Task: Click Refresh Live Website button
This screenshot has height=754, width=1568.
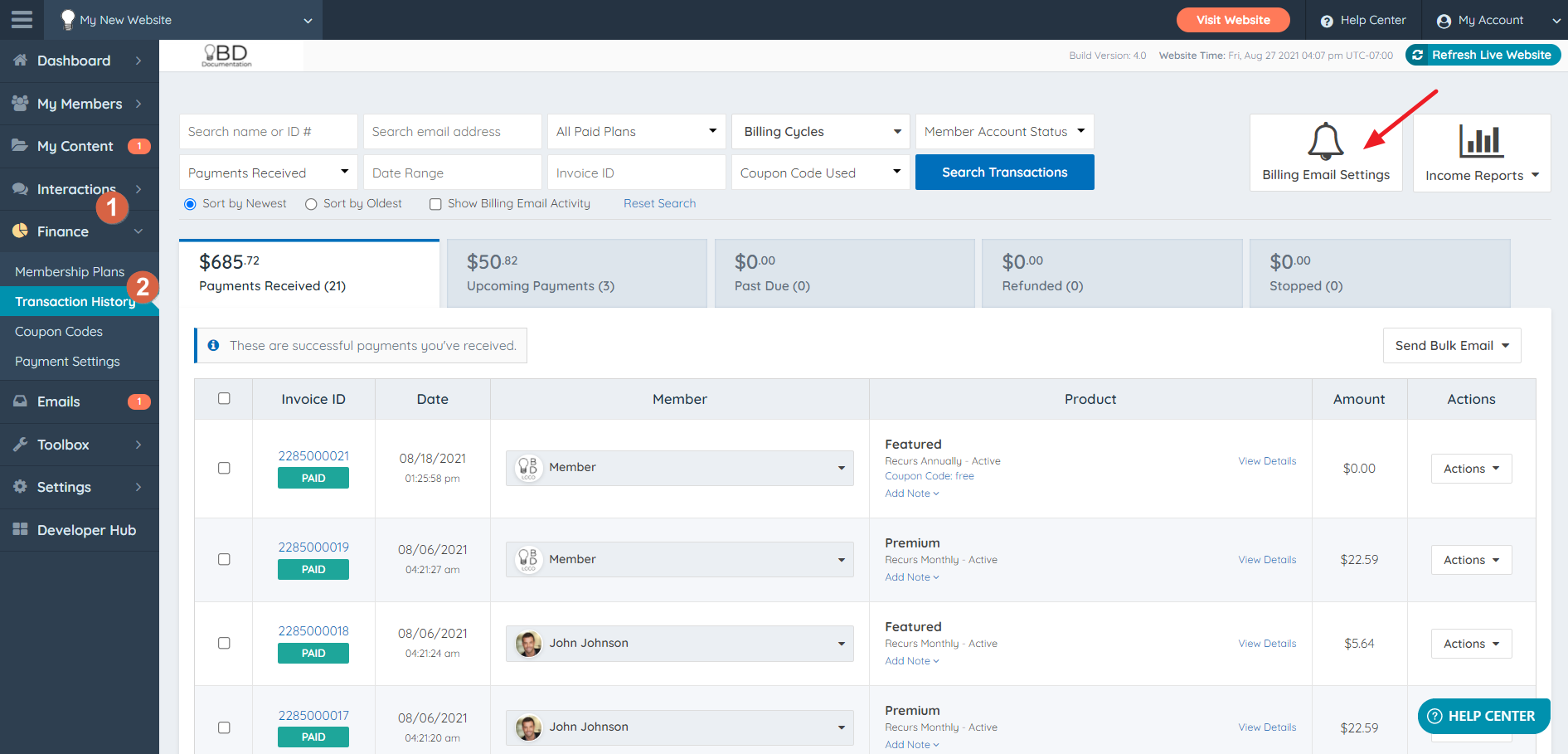Action: pyautogui.click(x=1483, y=55)
